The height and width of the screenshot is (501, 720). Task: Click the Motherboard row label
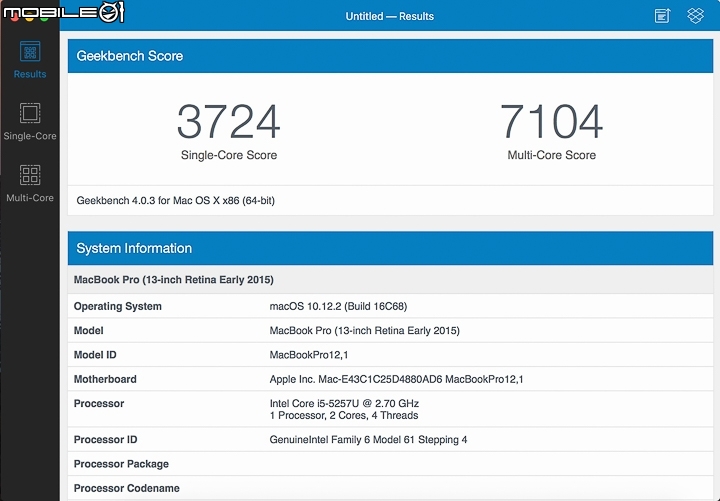[105, 379]
